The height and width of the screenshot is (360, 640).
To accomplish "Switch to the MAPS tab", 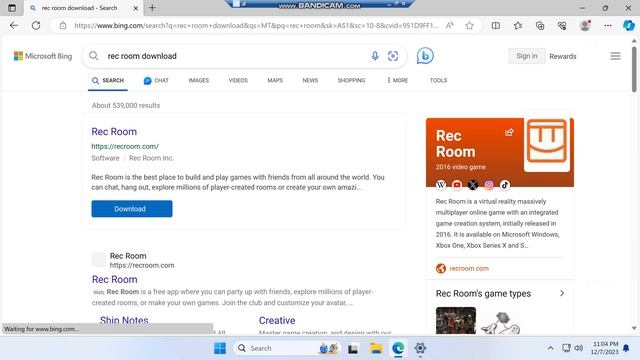I will pos(275,80).
